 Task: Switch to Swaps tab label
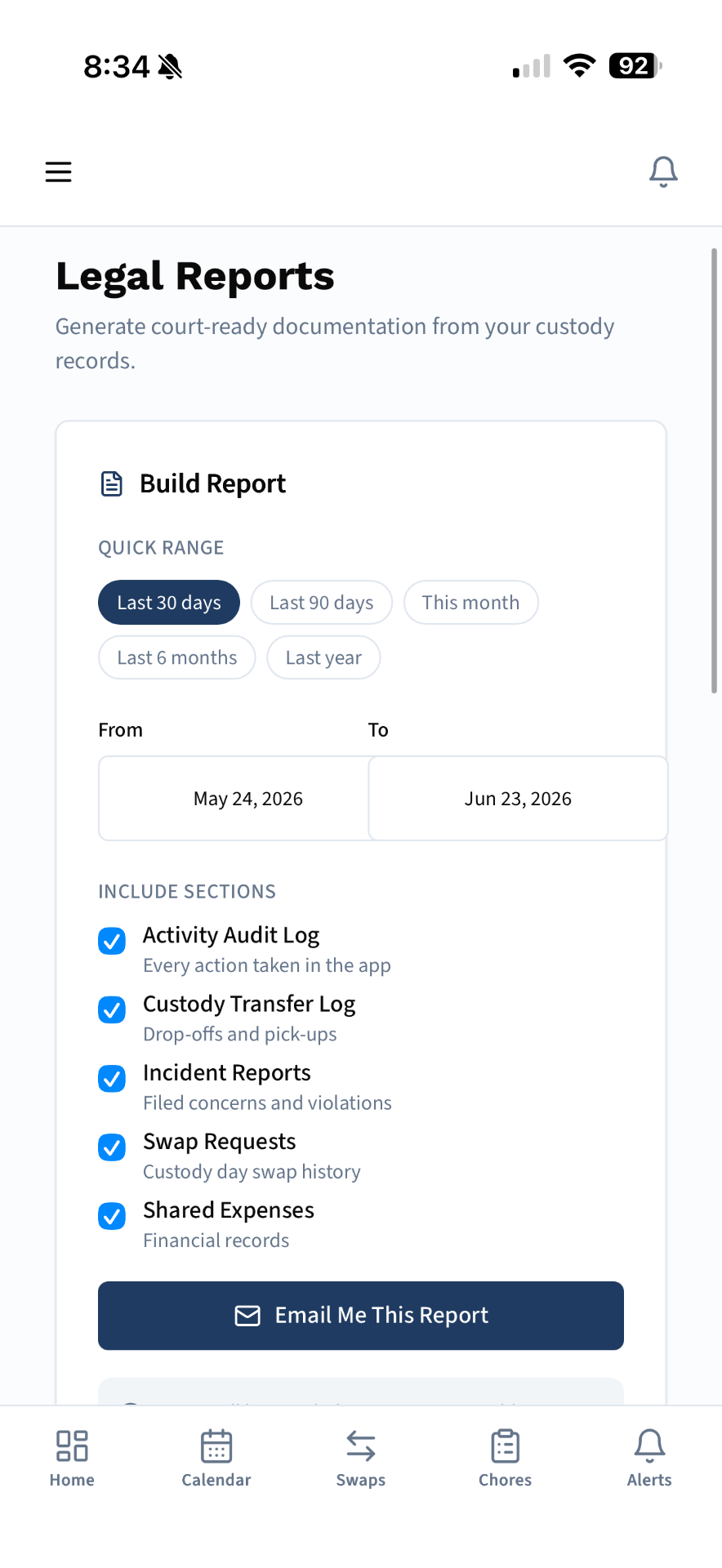point(361,1480)
